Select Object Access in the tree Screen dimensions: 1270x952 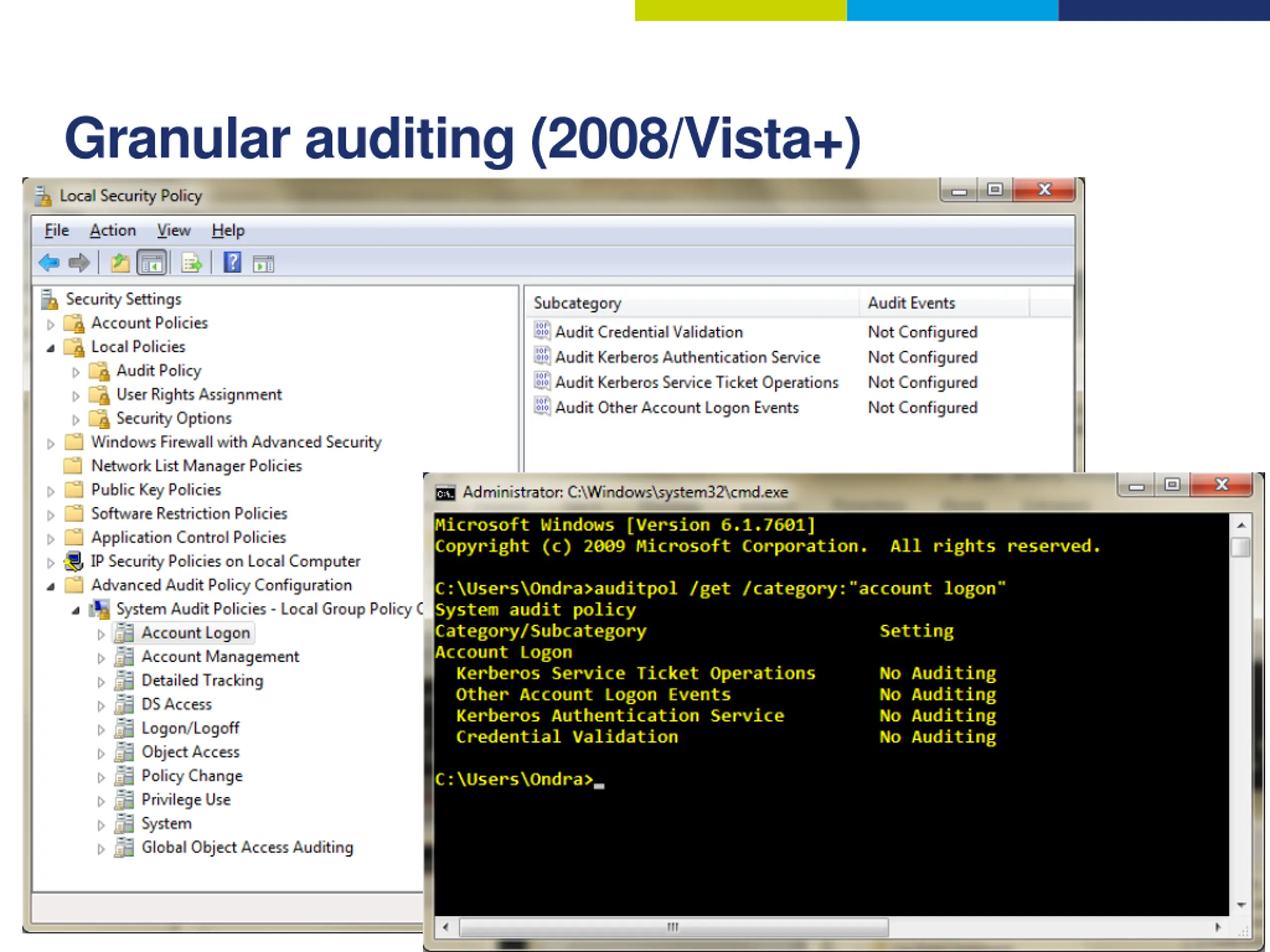[x=190, y=752]
